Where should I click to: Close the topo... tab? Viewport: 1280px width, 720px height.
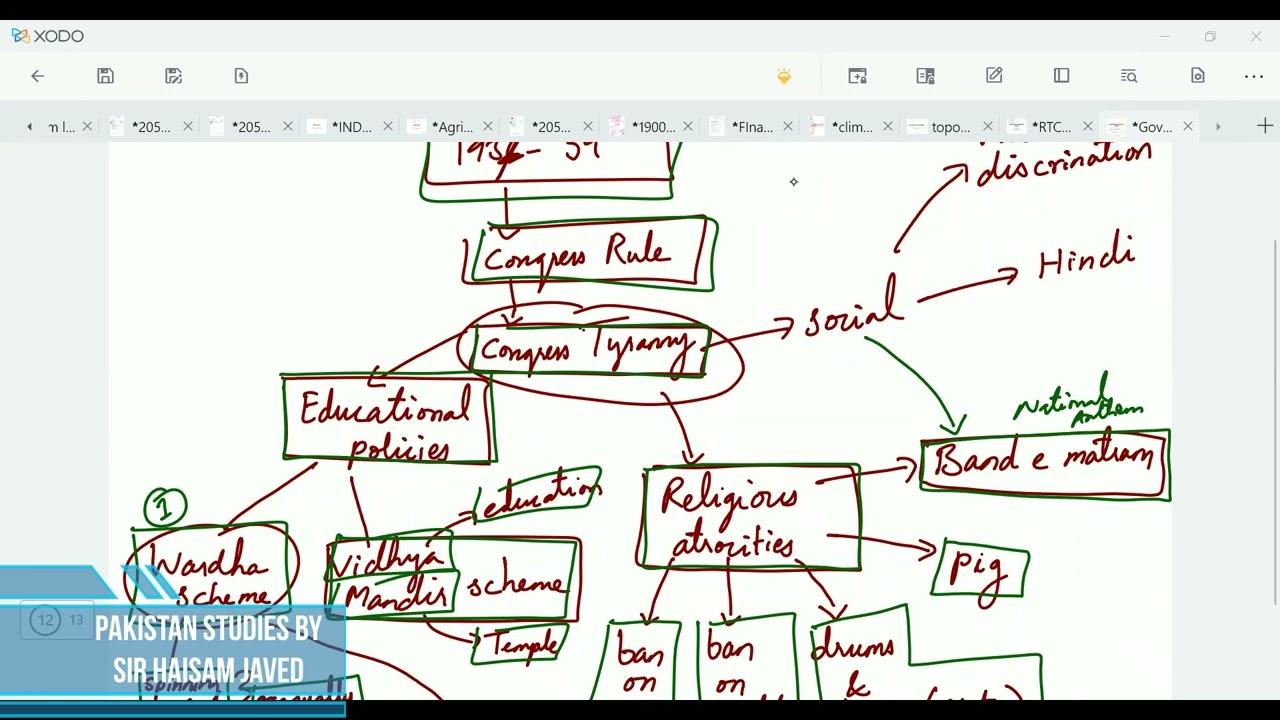(x=988, y=127)
